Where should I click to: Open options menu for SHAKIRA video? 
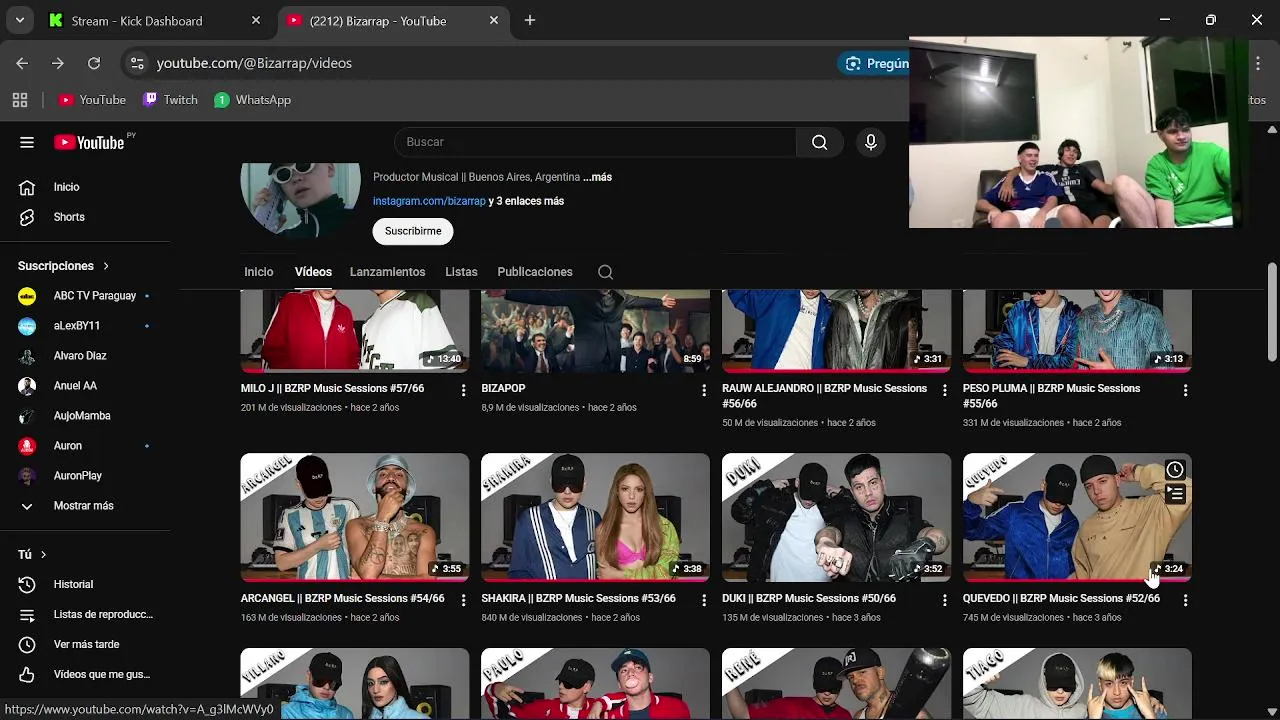[x=704, y=600]
